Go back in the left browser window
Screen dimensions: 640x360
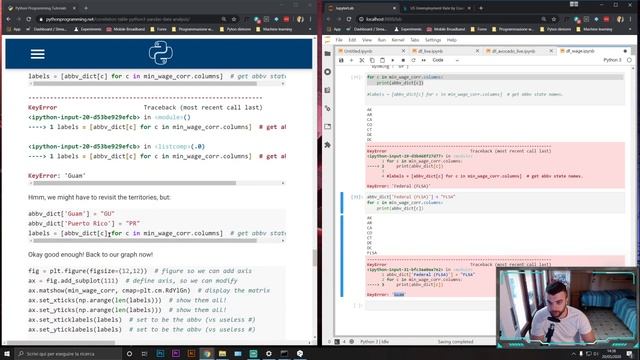pyautogui.click(x=9, y=19)
